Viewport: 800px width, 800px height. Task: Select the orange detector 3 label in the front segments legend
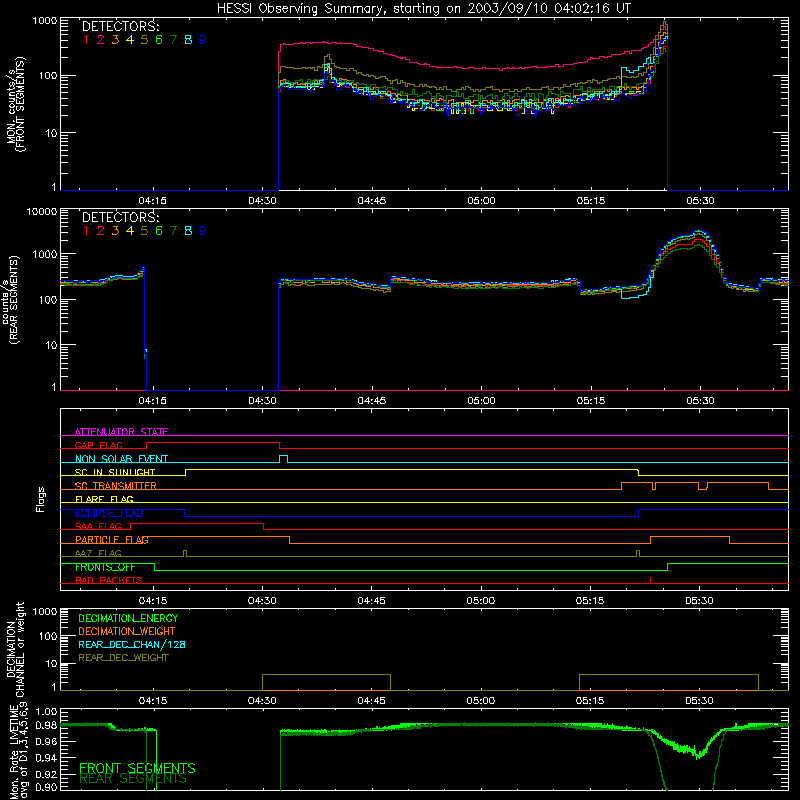coord(115,39)
